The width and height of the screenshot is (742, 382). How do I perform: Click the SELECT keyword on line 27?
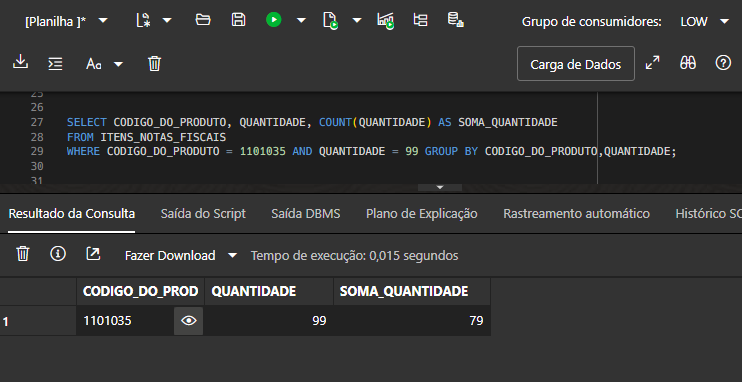click(x=87, y=123)
